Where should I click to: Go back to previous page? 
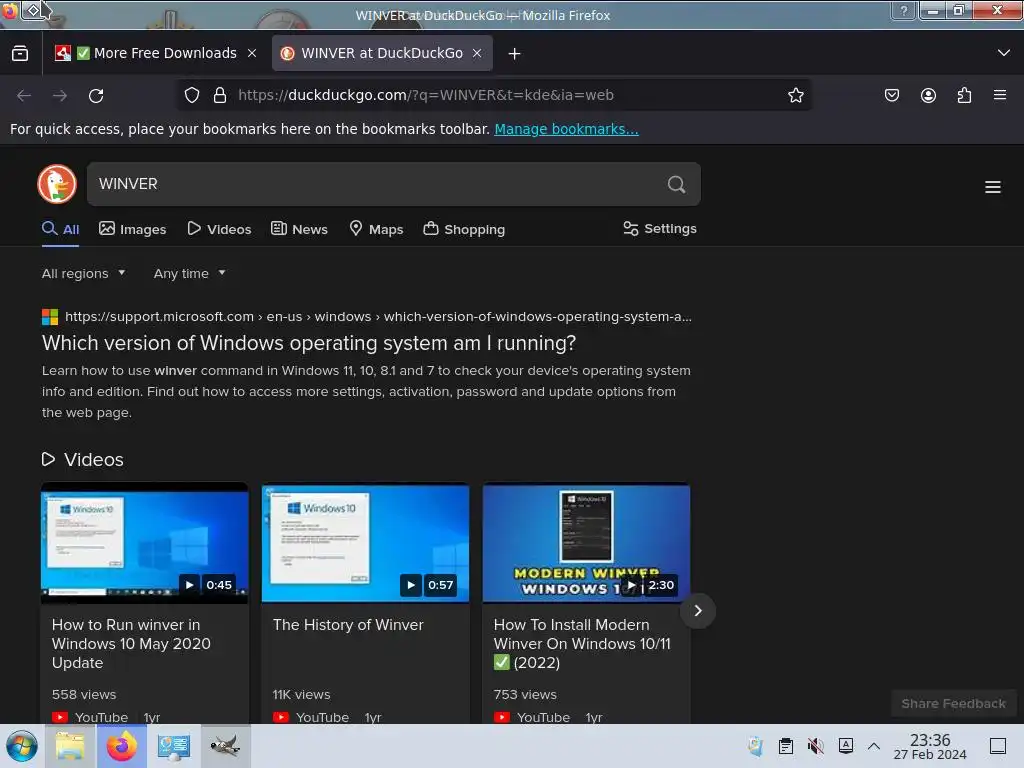[24, 96]
